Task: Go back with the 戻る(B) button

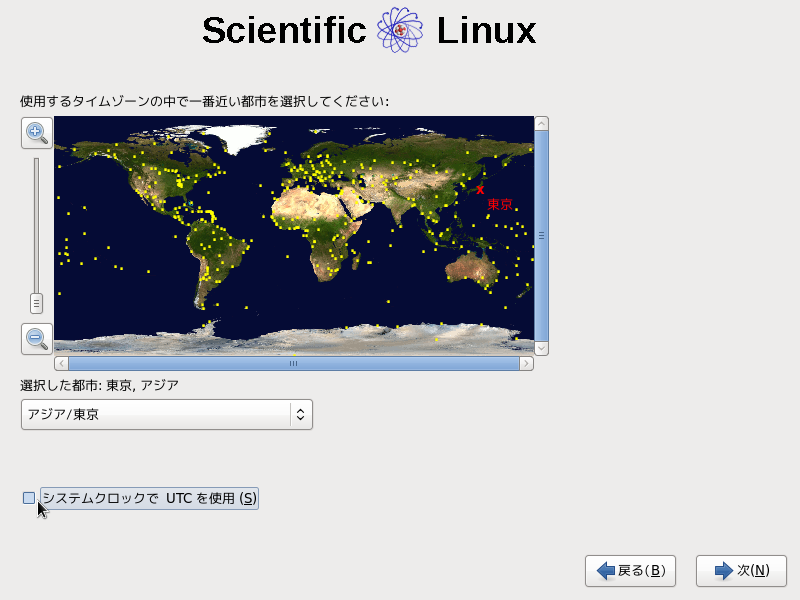Action: (x=631, y=570)
